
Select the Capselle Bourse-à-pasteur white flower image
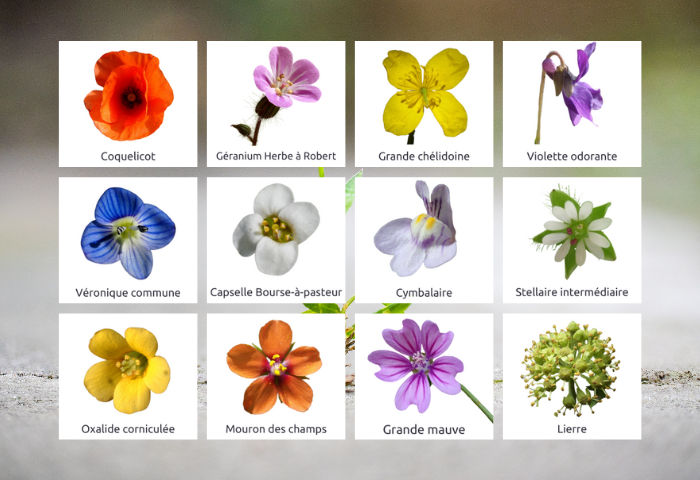276,229
